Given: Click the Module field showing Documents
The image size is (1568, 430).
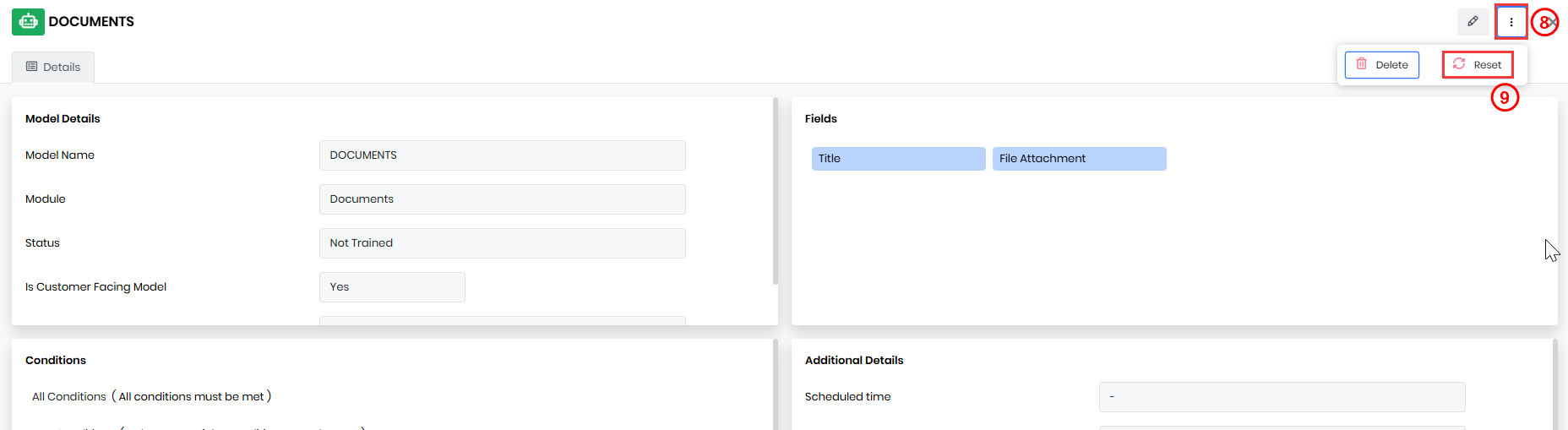Looking at the screenshot, I should (502, 199).
